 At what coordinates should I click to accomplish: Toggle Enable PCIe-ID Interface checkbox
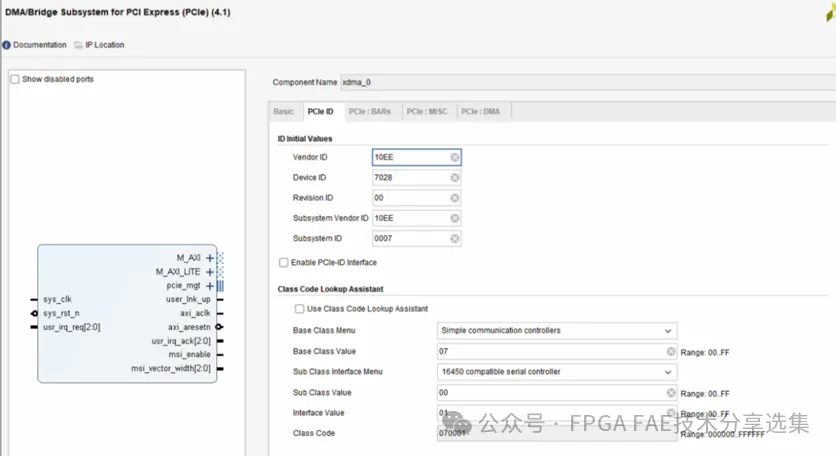click(x=284, y=262)
